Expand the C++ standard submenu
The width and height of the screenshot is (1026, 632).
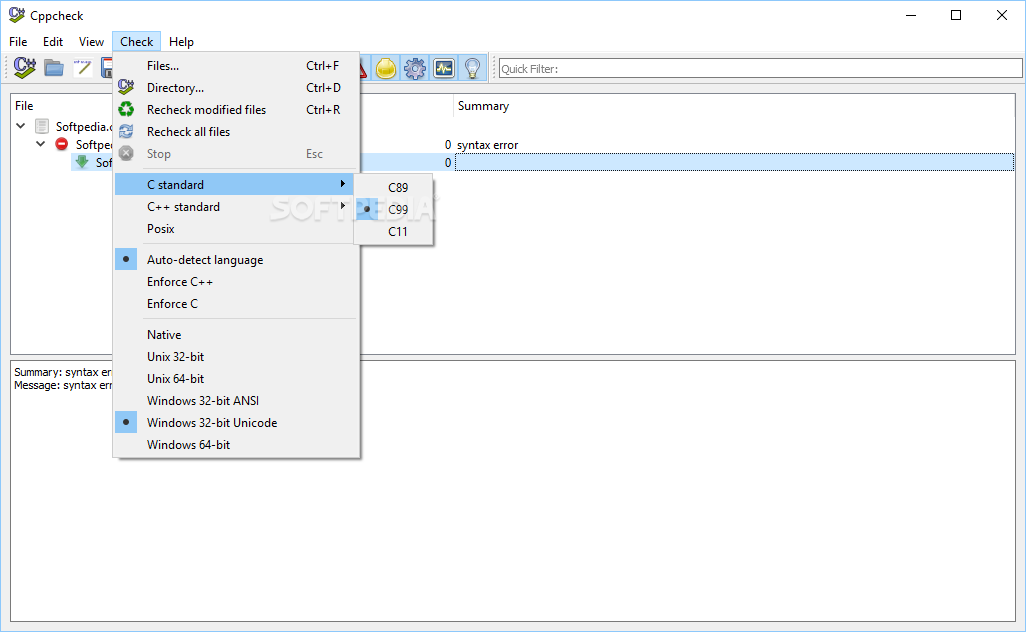click(x=236, y=207)
